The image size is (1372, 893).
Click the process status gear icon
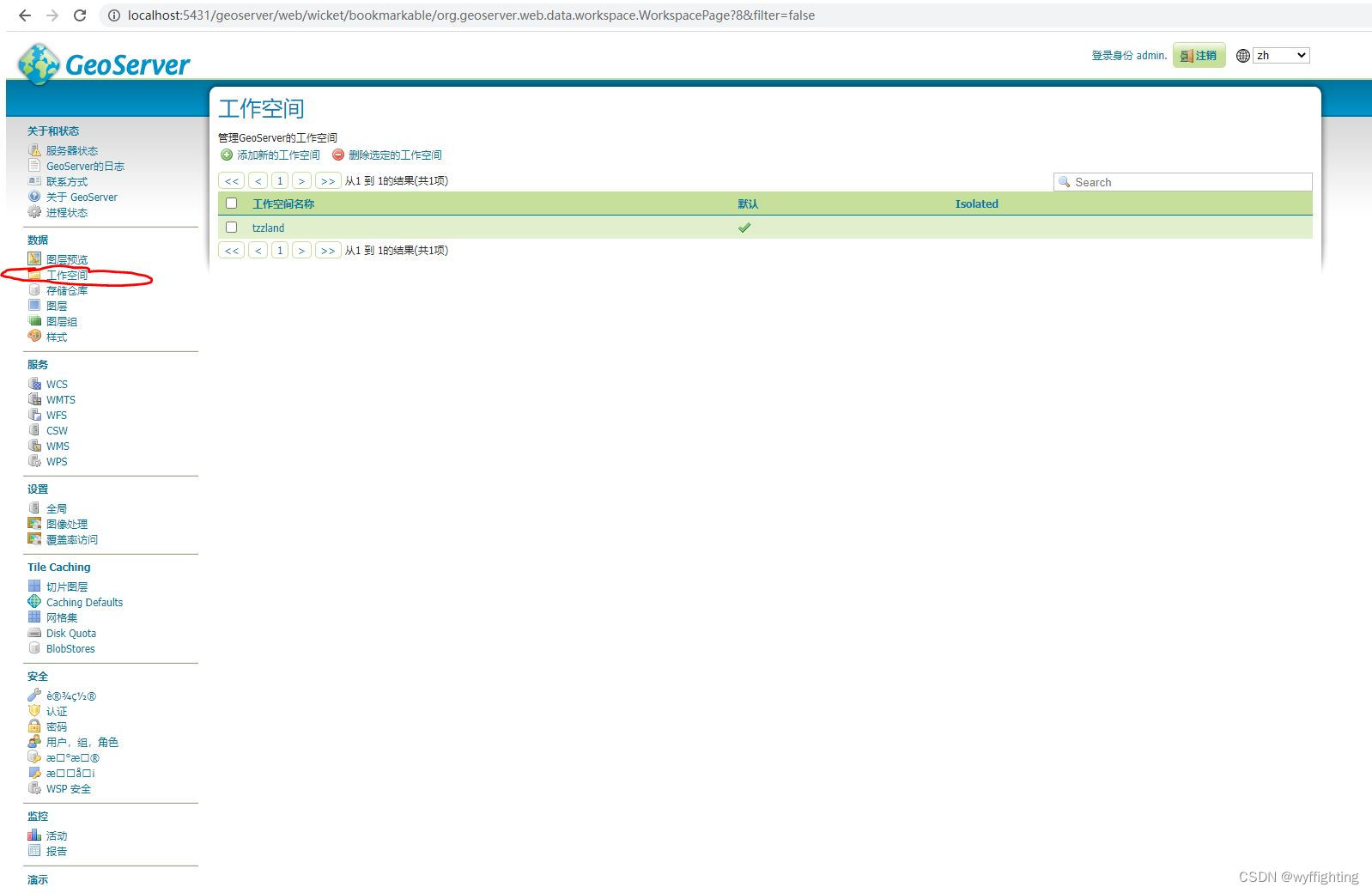pyautogui.click(x=34, y=212)
